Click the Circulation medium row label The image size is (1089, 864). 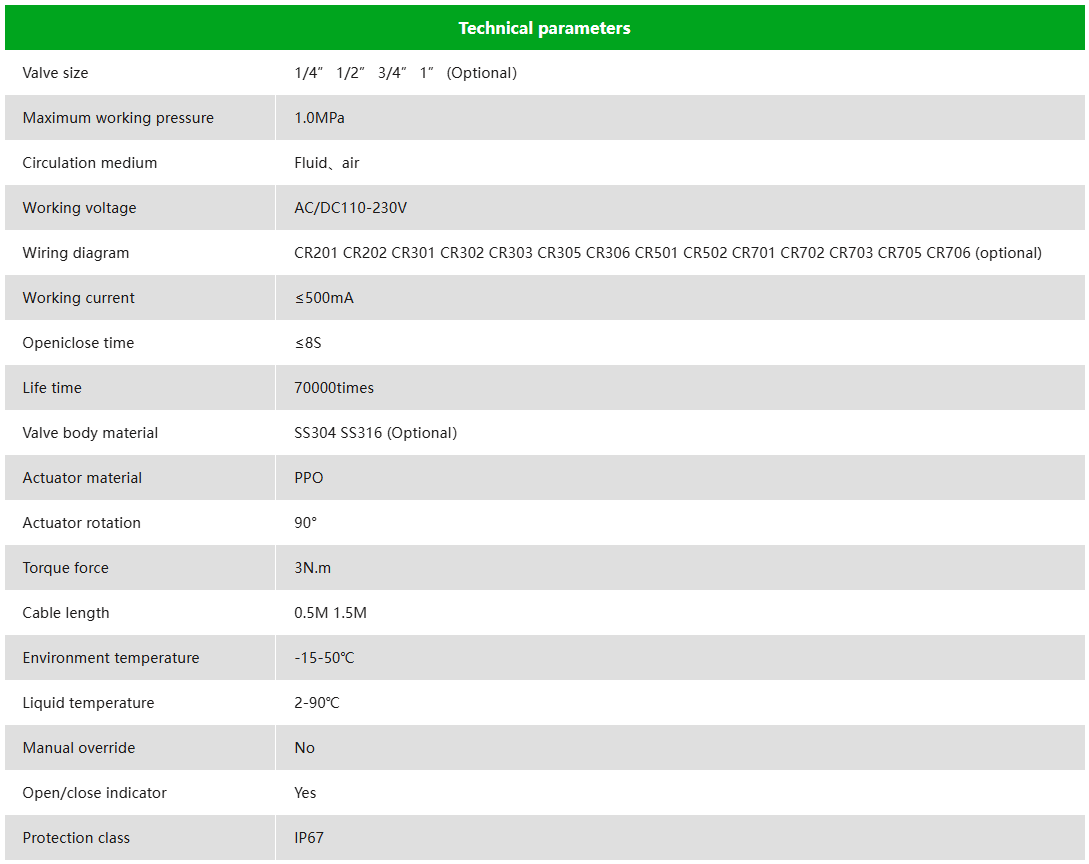coord(90,163)
